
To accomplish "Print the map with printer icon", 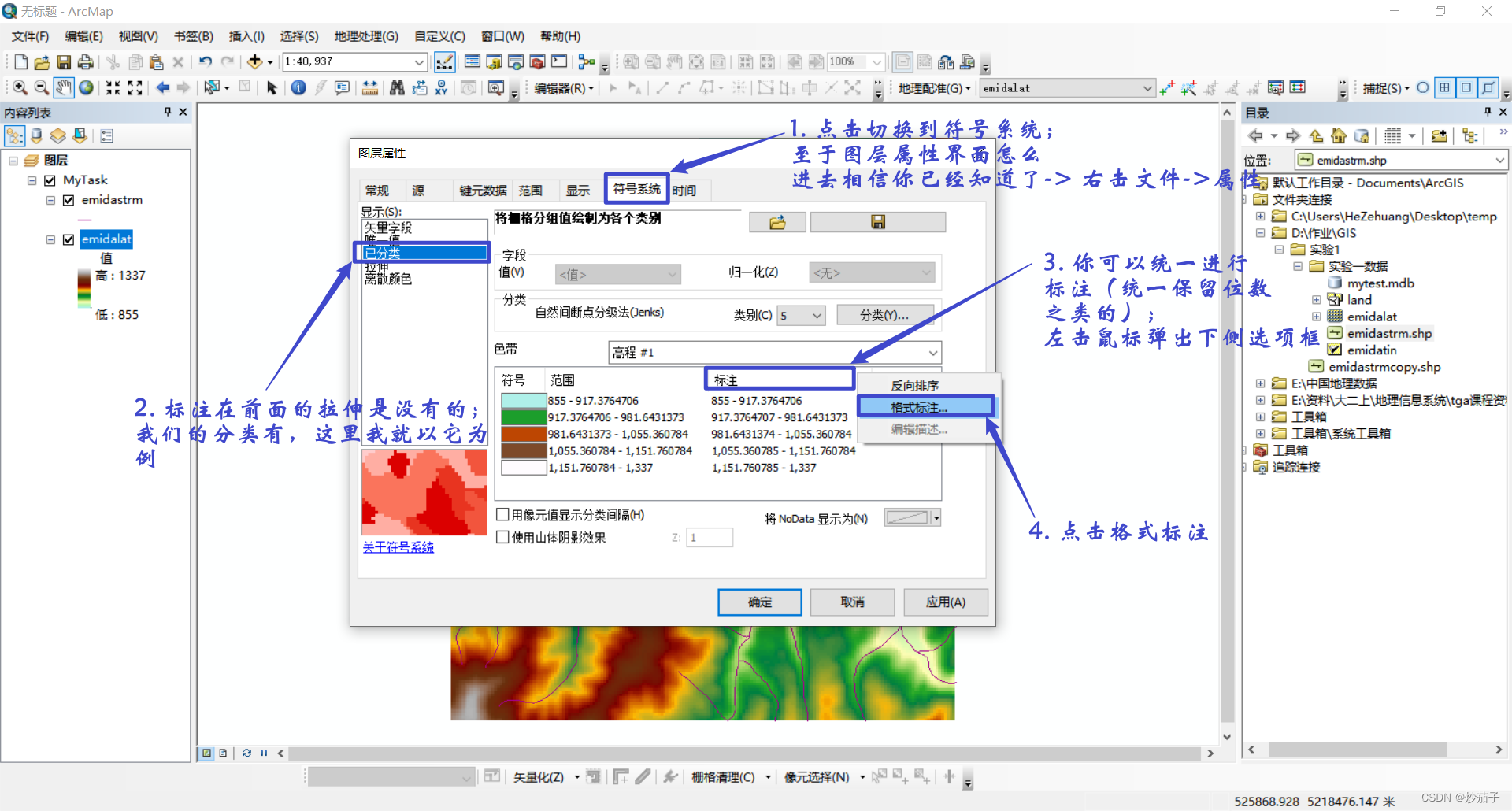I will (86, 62).
